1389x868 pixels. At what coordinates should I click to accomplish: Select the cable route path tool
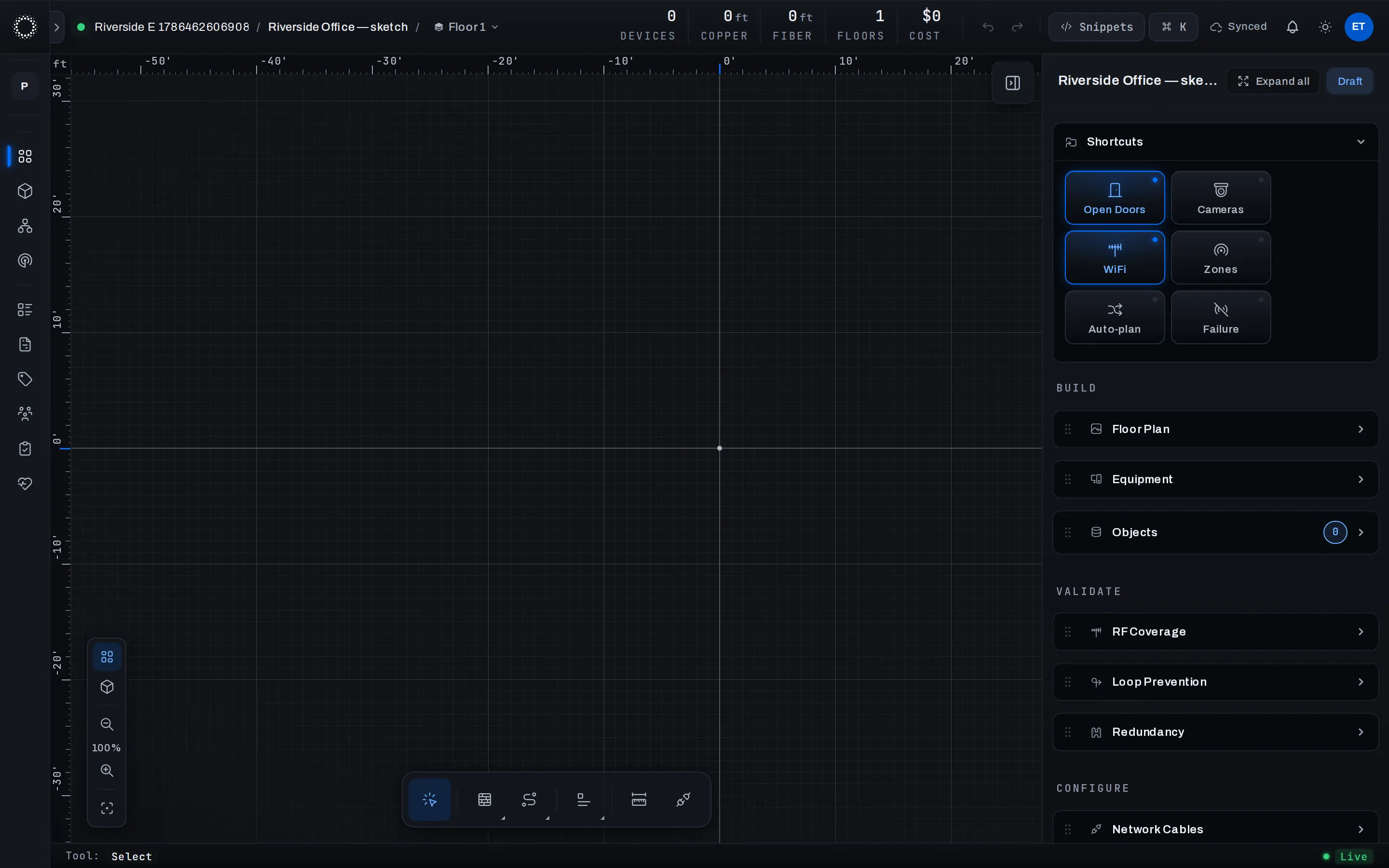click(529, 799)
